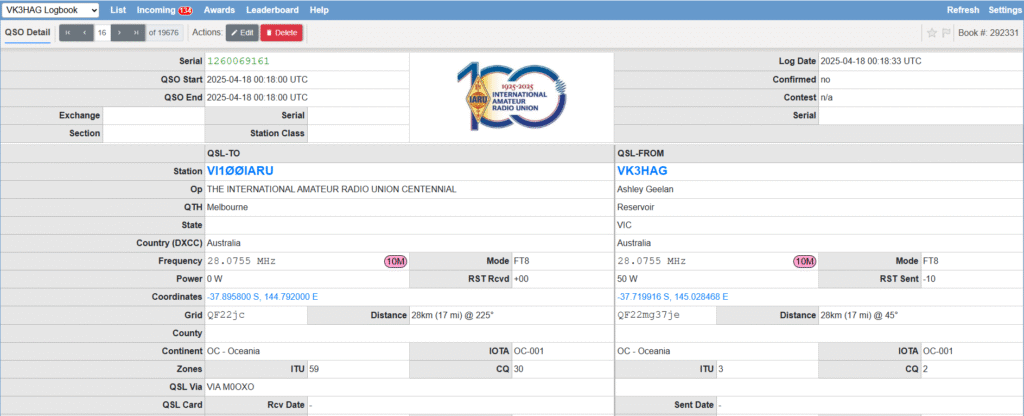The image size is (1024, 416).
Task: Delete this QSO record
Action: coord(281,33)
